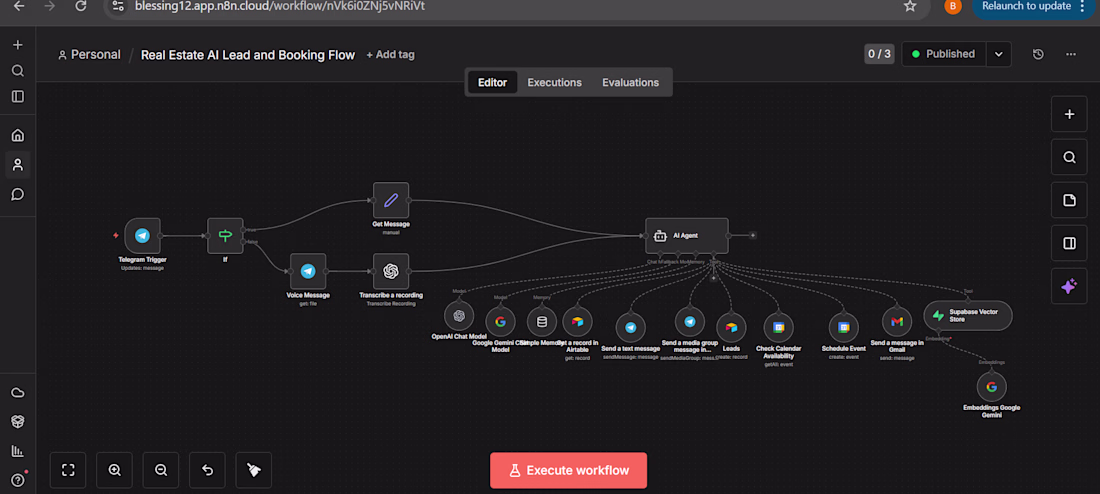This screenshot has height=494, width=1100.
Task: Select the Get a record in Airtable node
Action: point(577,321)
